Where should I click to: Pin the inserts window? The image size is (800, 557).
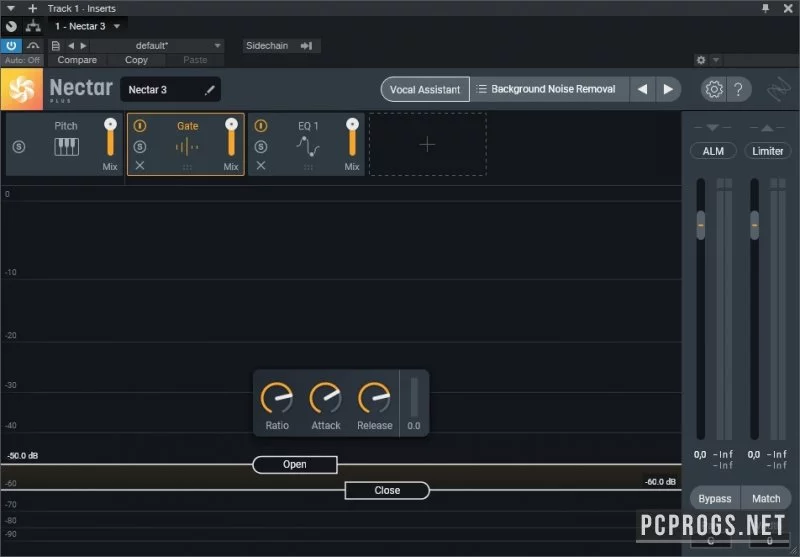(x=765, y=8)
